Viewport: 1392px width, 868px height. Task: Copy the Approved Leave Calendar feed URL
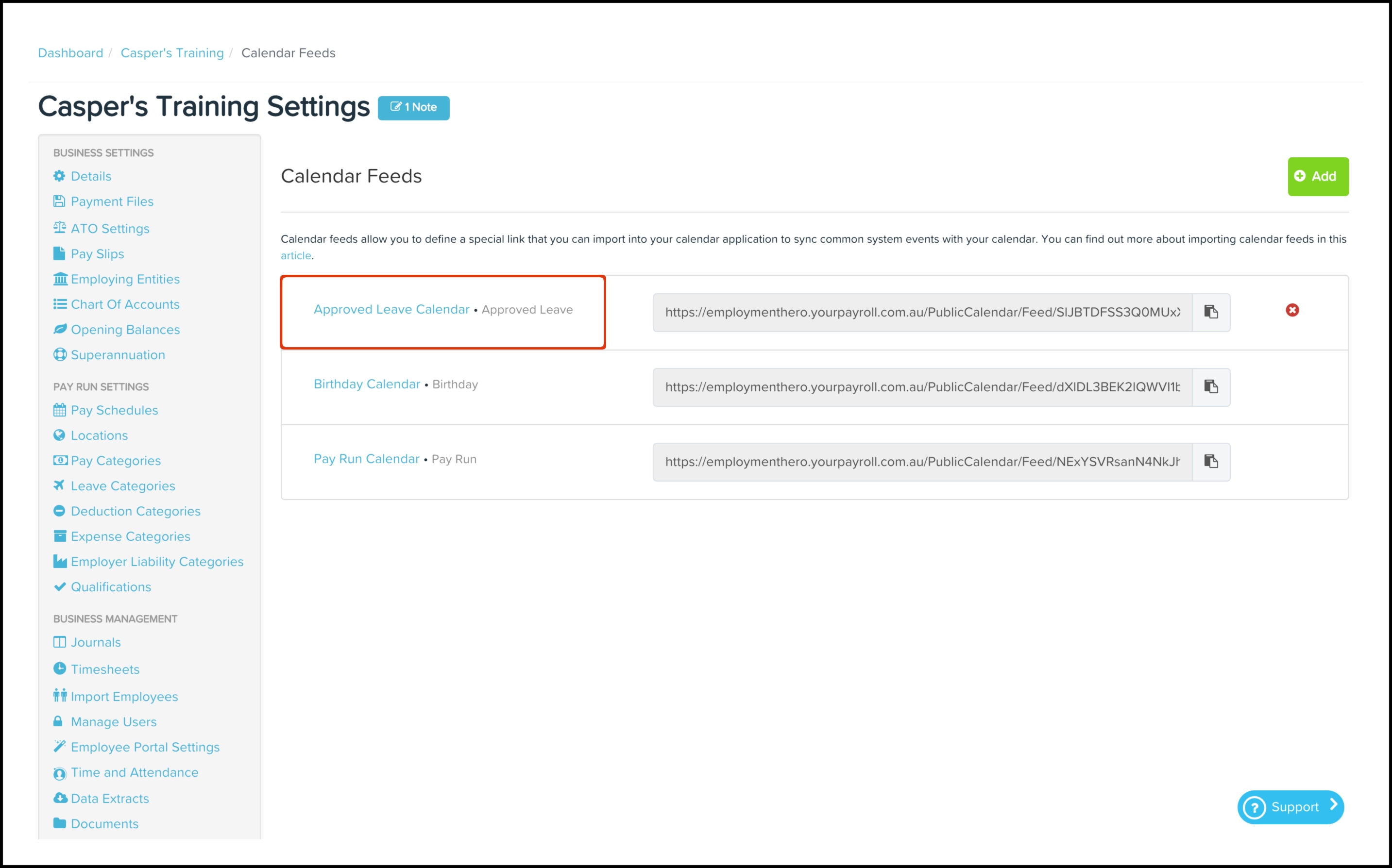point(1210,312)
